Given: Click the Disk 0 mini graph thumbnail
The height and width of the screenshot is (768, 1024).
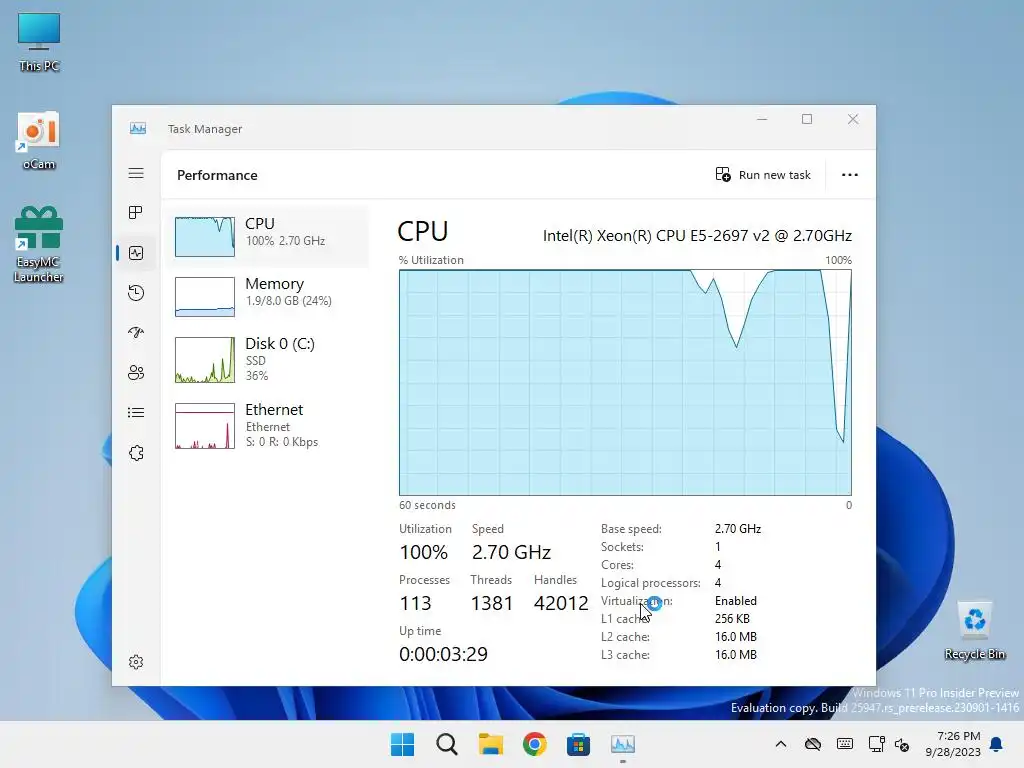Looking at the screenshot, I should 205,360.
